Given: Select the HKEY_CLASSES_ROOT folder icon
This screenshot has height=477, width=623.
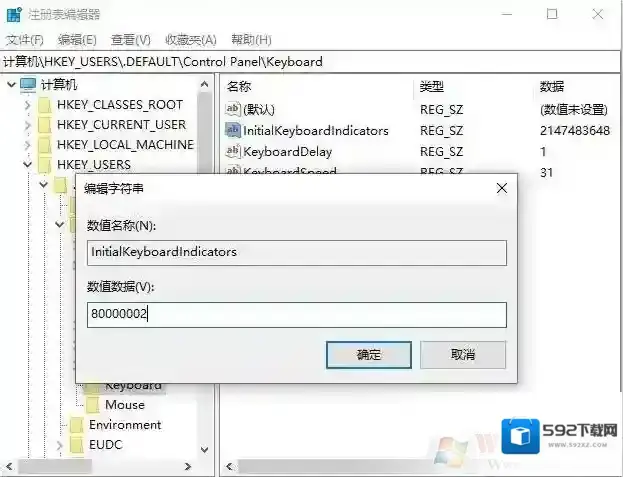Looking at the screenshot, I should pyautogui.click(x=45, y=105).
